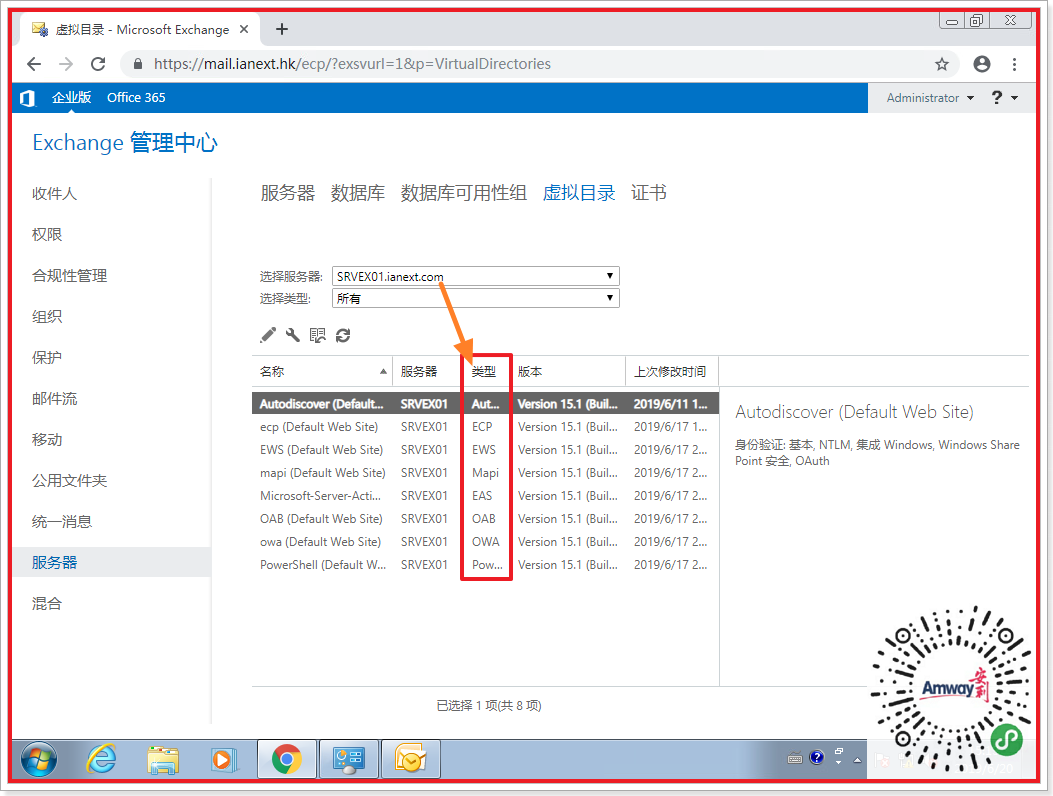Reload the current page

point(98,64)
